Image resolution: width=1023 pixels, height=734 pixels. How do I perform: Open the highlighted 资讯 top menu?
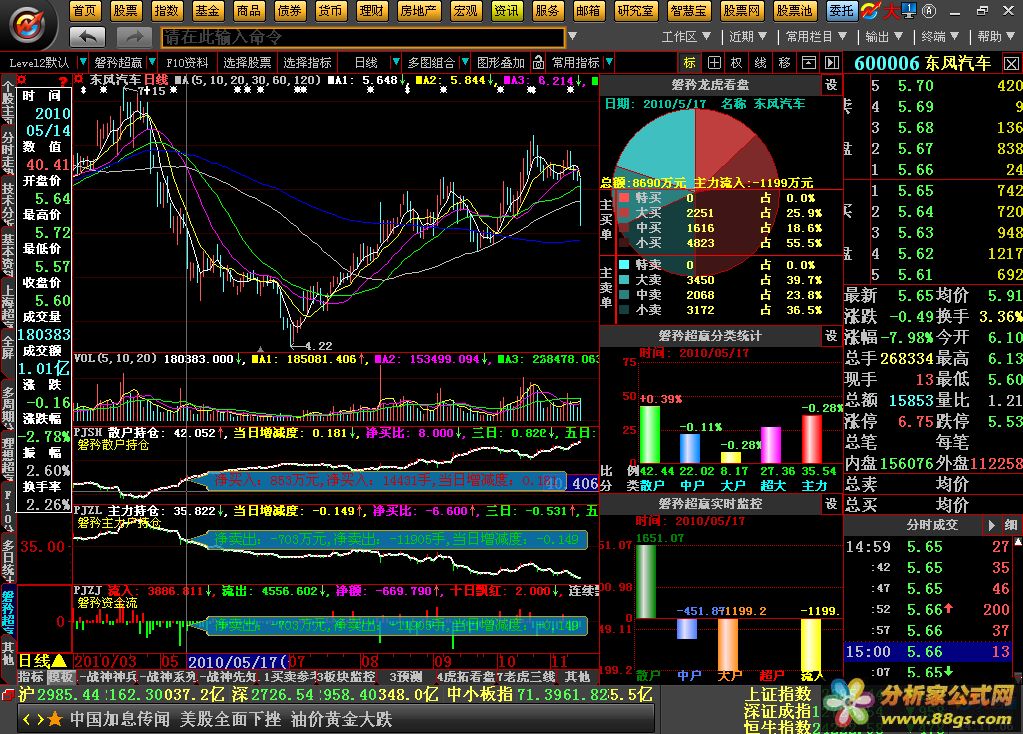(506, 10)
